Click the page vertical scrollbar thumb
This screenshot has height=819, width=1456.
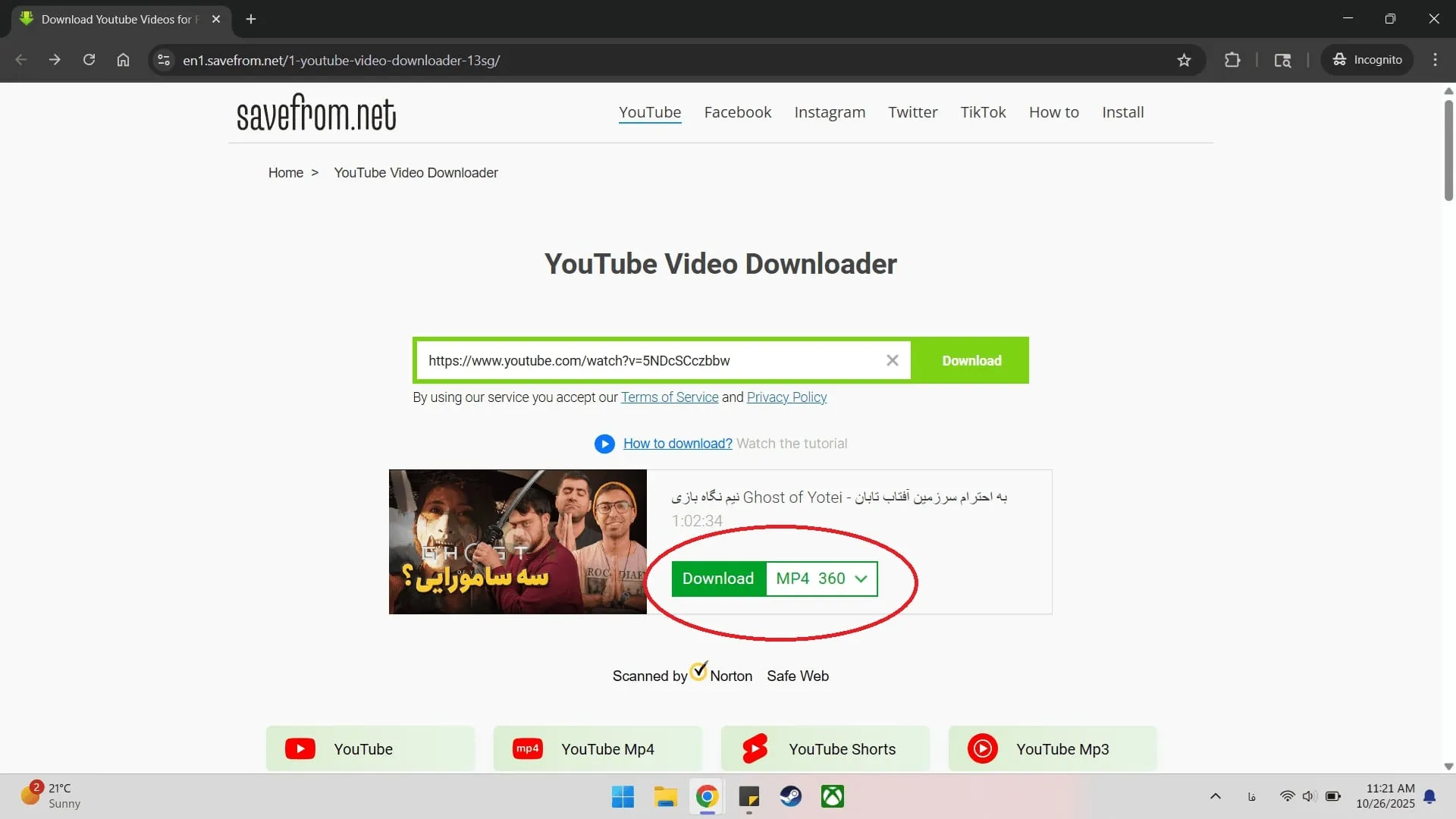1448,149
